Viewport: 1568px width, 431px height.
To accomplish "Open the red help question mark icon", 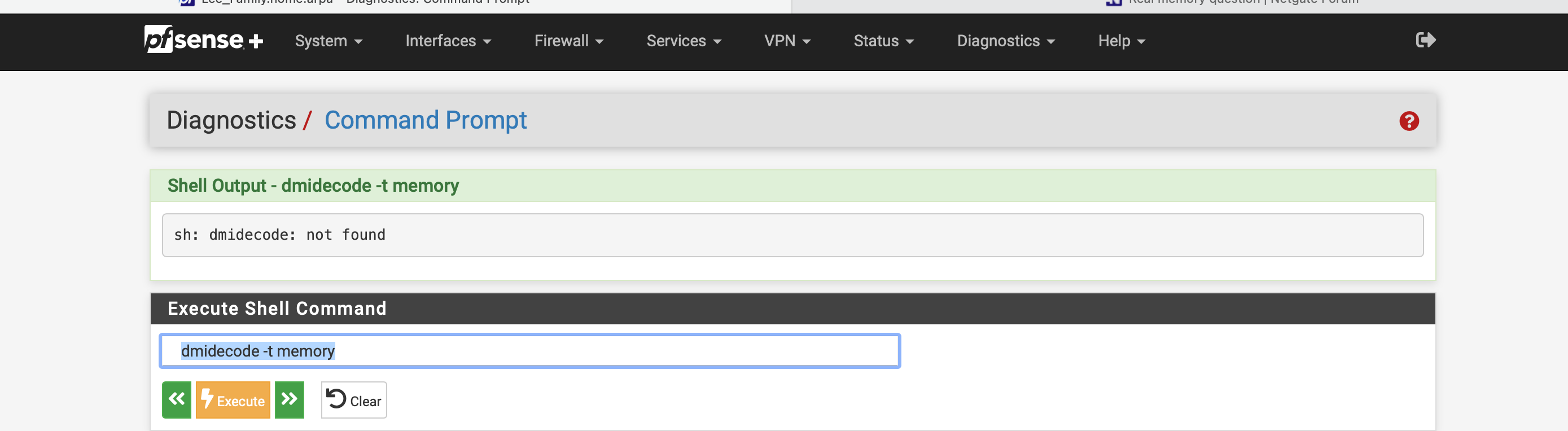I will point(1408,121).
